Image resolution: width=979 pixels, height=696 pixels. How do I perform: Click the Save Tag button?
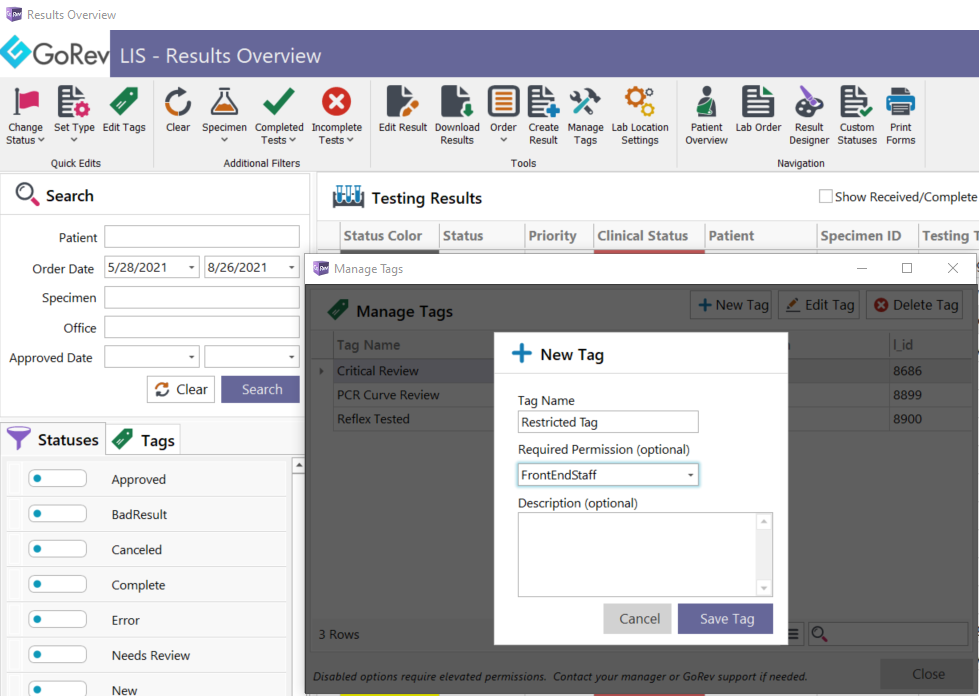point(726,619)
